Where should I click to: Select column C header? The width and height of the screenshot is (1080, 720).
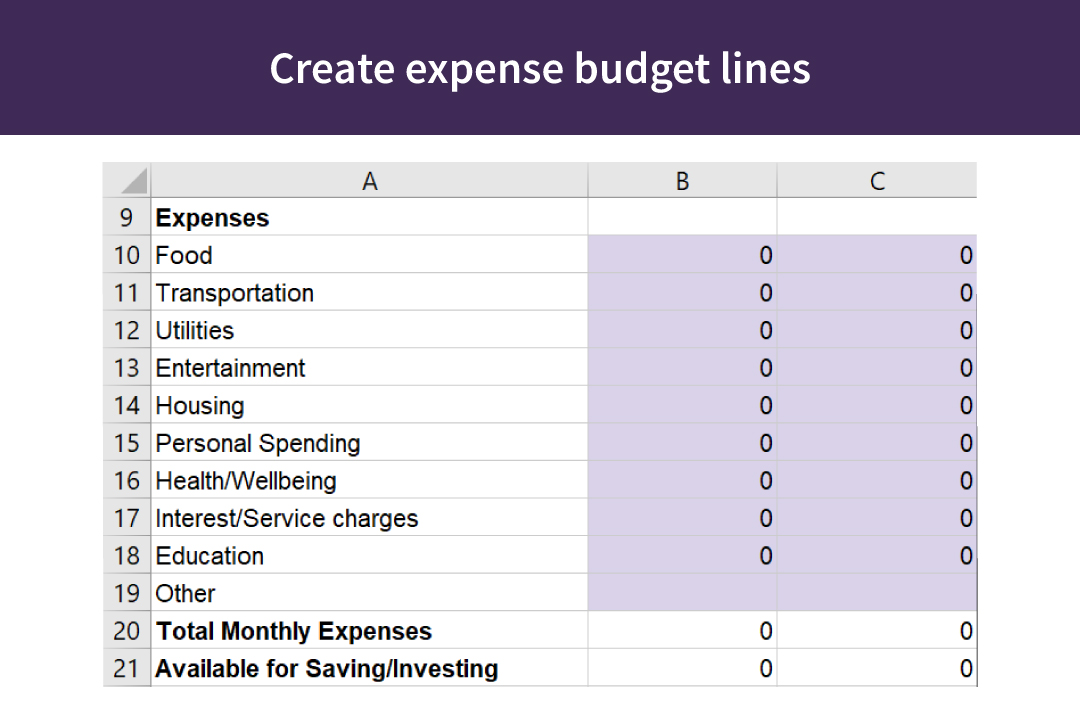pyautogui.click(x=877, y=181)
